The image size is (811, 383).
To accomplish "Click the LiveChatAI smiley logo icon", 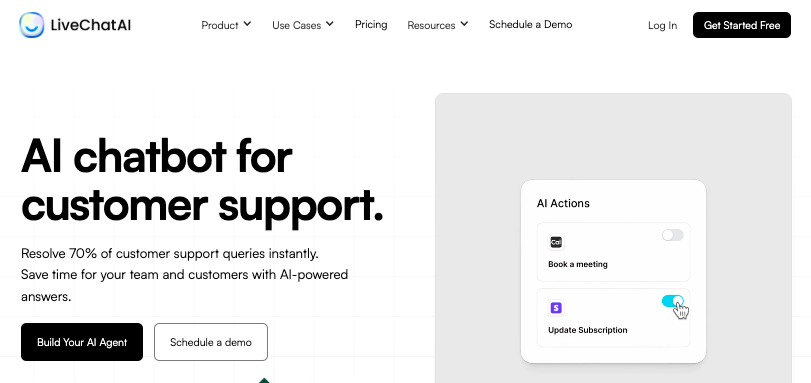I will [x=32, y=25].
